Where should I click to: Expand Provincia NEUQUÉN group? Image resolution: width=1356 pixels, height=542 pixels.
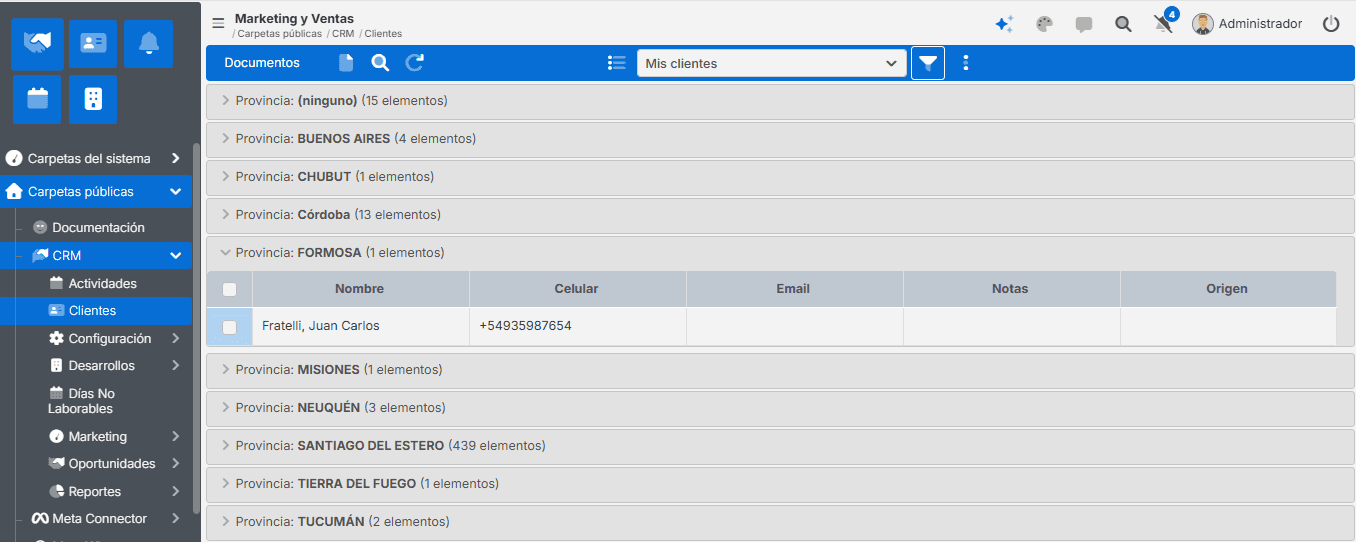tap(780, 408)
